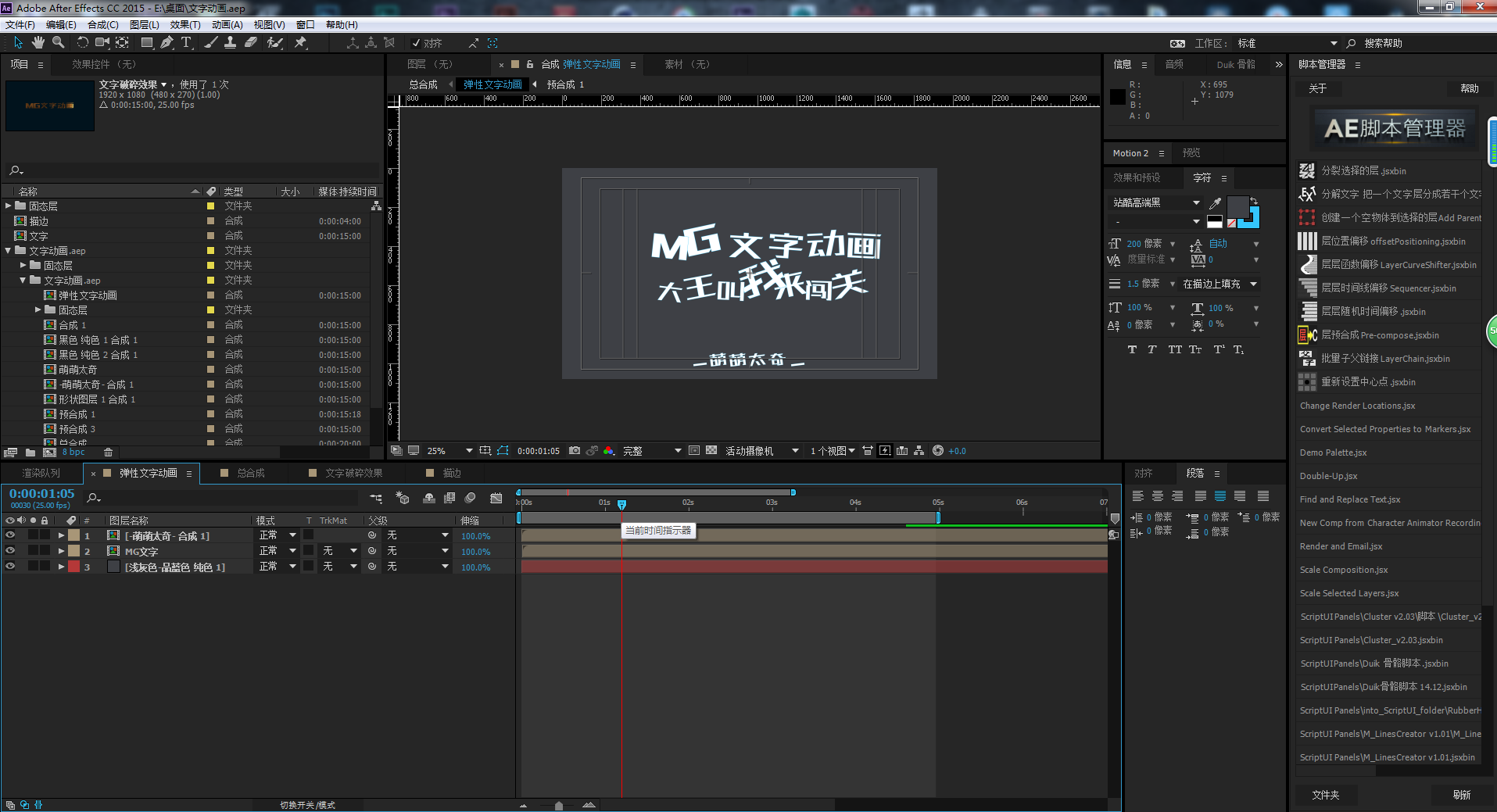Select the Hand tool

tap(38, 43)
